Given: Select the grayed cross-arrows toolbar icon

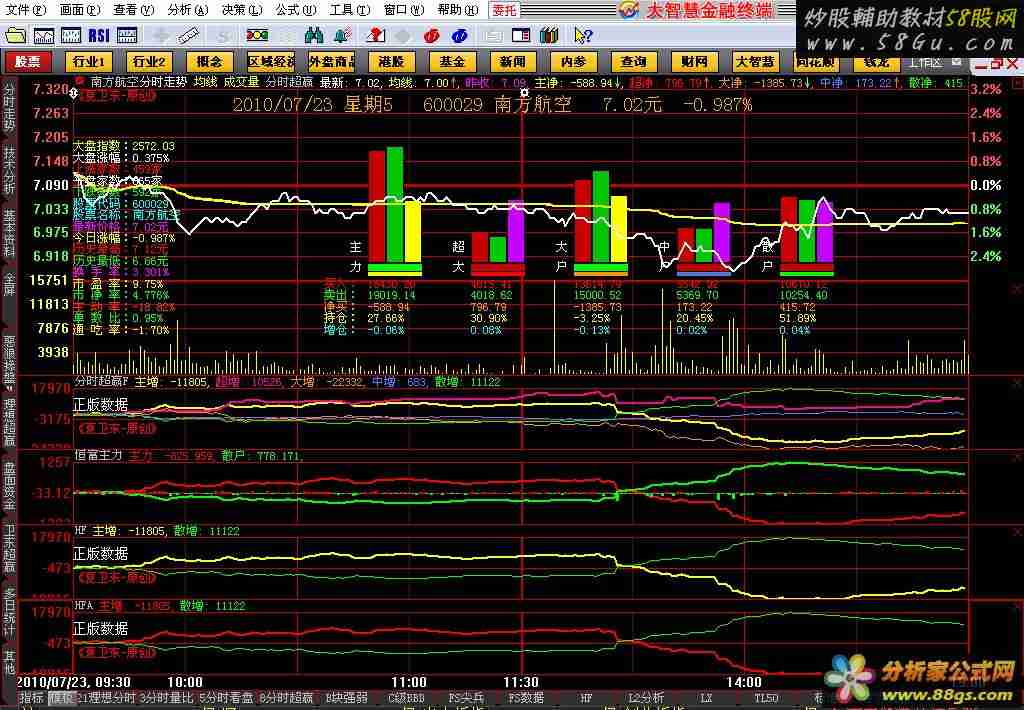Looking at the screenshot, I should point(161,36).
